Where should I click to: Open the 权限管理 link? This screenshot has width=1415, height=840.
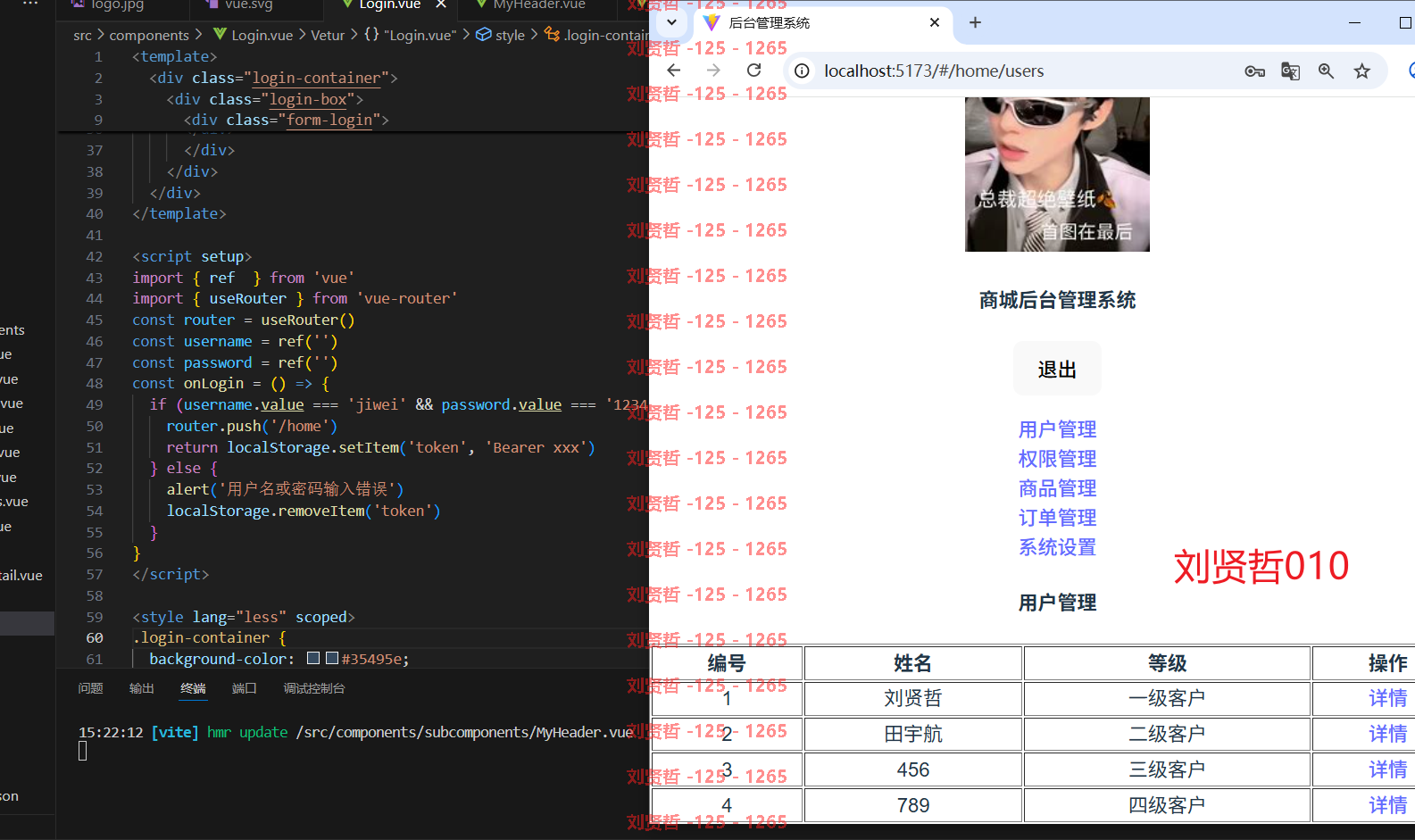(1057, 459)
